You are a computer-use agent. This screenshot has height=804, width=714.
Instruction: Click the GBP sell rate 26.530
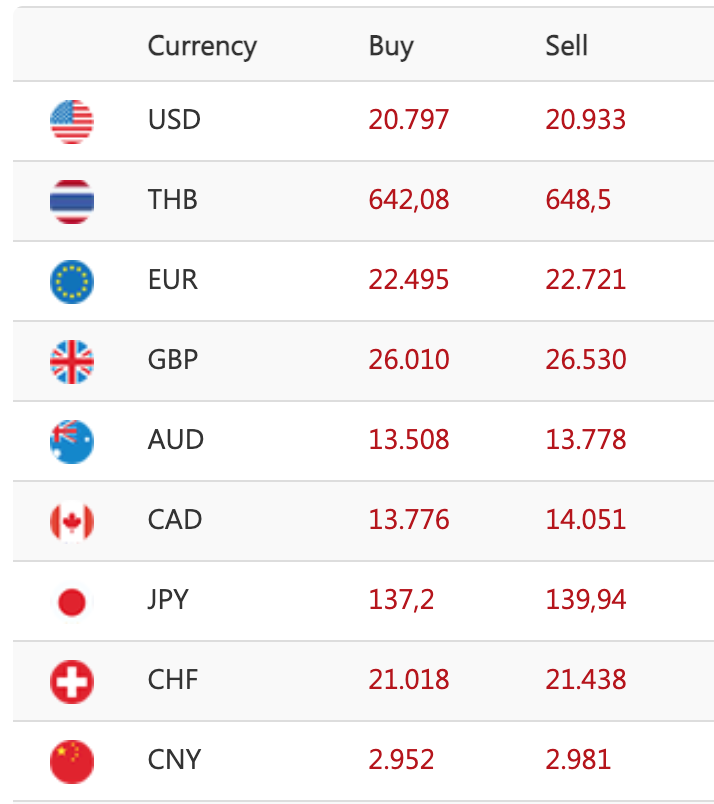click(x=586, y=360)
